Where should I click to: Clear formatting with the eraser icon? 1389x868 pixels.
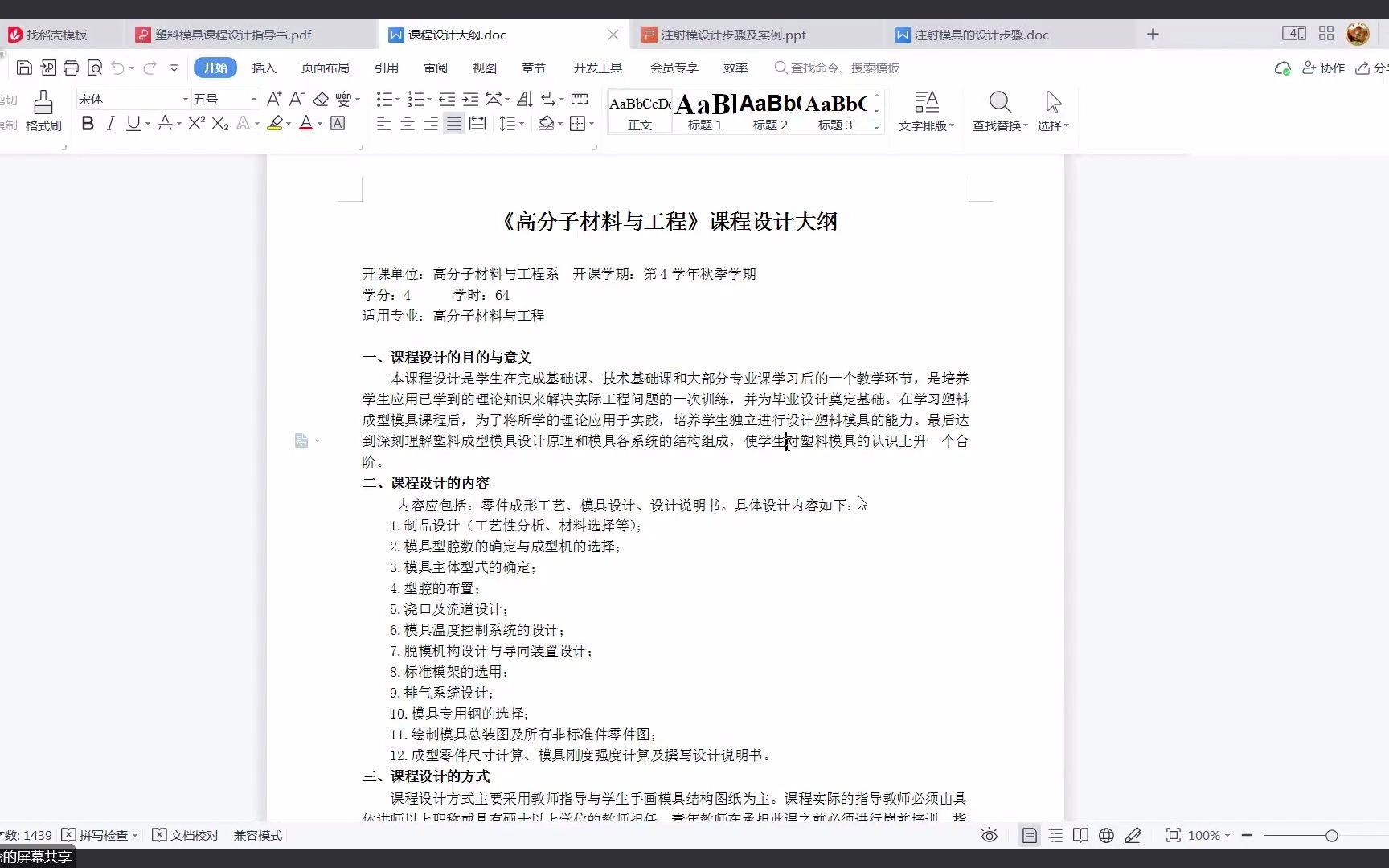pos(321,99)
